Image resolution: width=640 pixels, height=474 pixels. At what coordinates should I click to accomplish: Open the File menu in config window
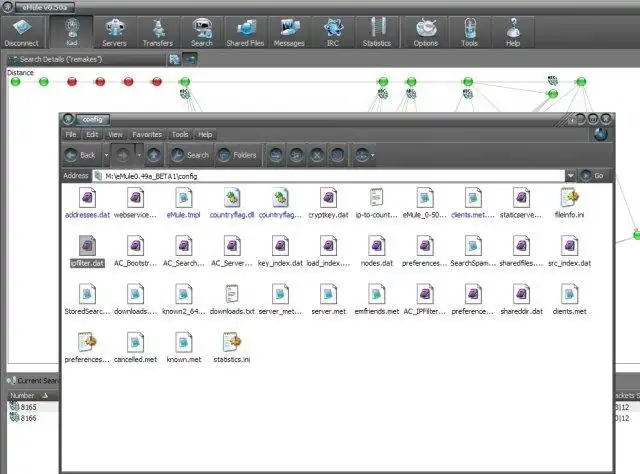pyautogui.click(x=71, y=134)
